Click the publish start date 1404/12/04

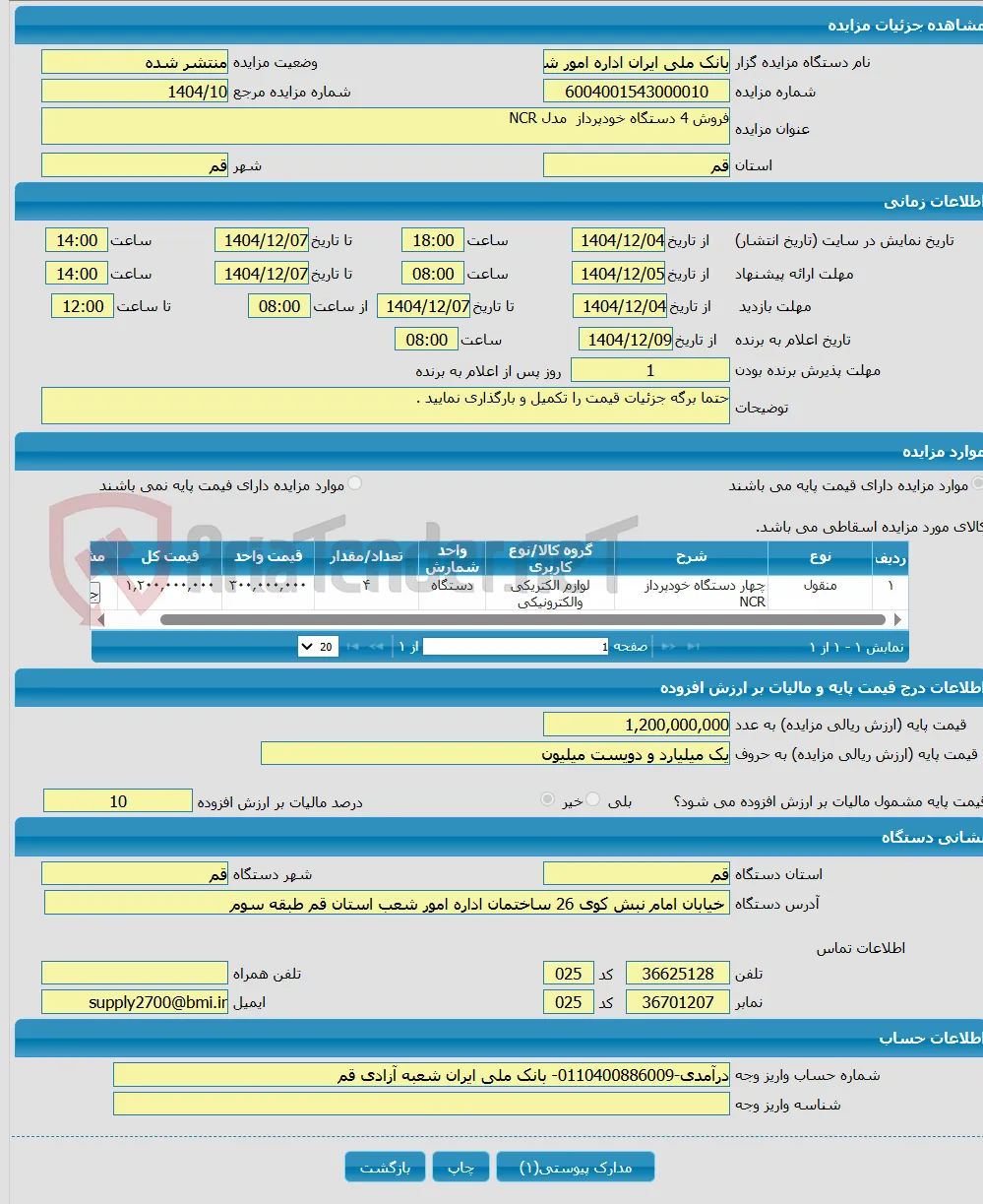pos(619,240)
